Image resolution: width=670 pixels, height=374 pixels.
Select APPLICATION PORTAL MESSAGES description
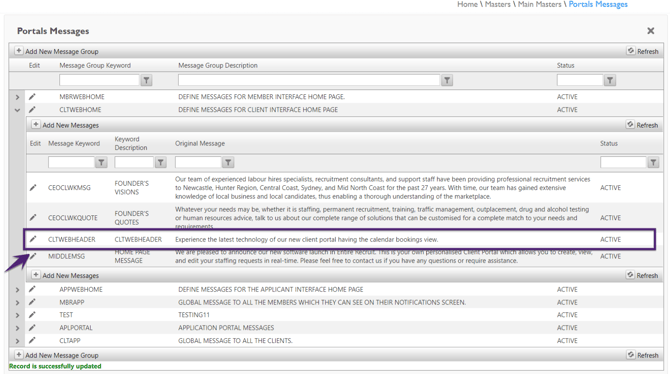click(226, 327)
